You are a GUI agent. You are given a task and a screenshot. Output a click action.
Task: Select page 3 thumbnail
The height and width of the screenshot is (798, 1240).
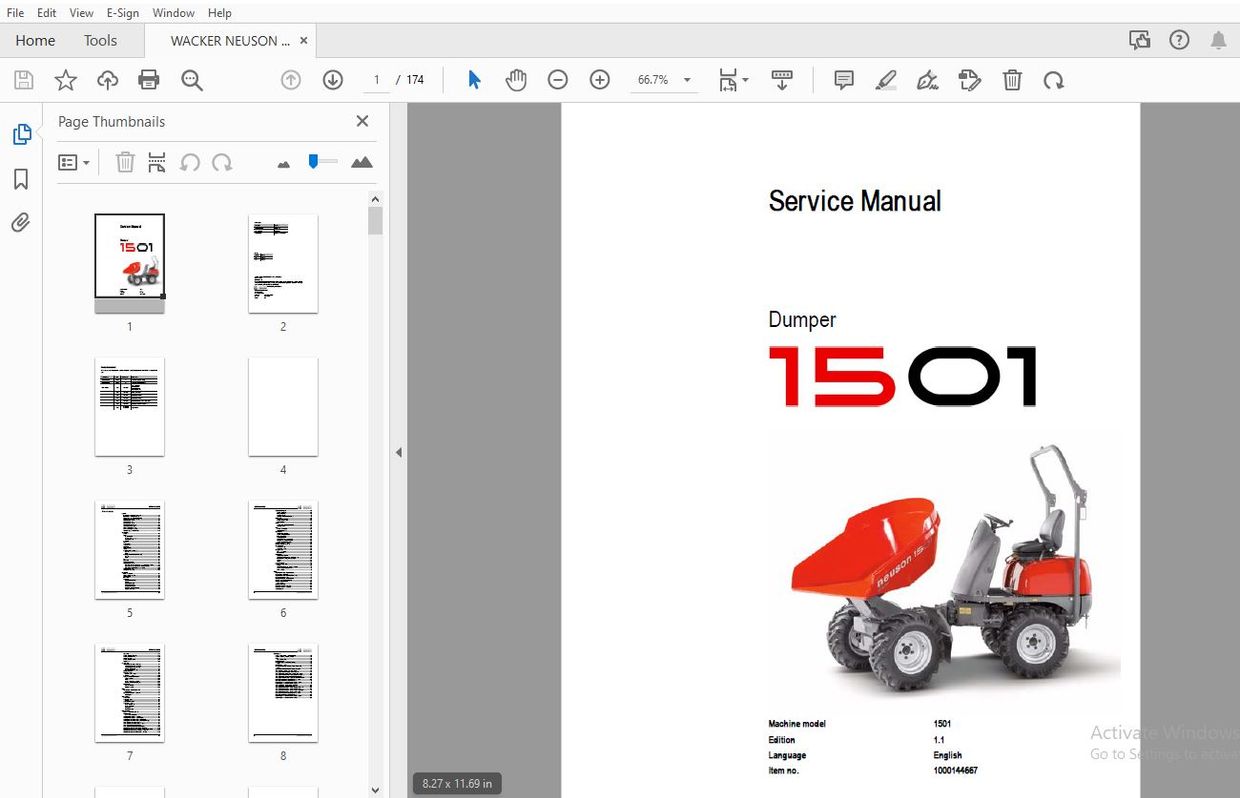click(129, 406)
